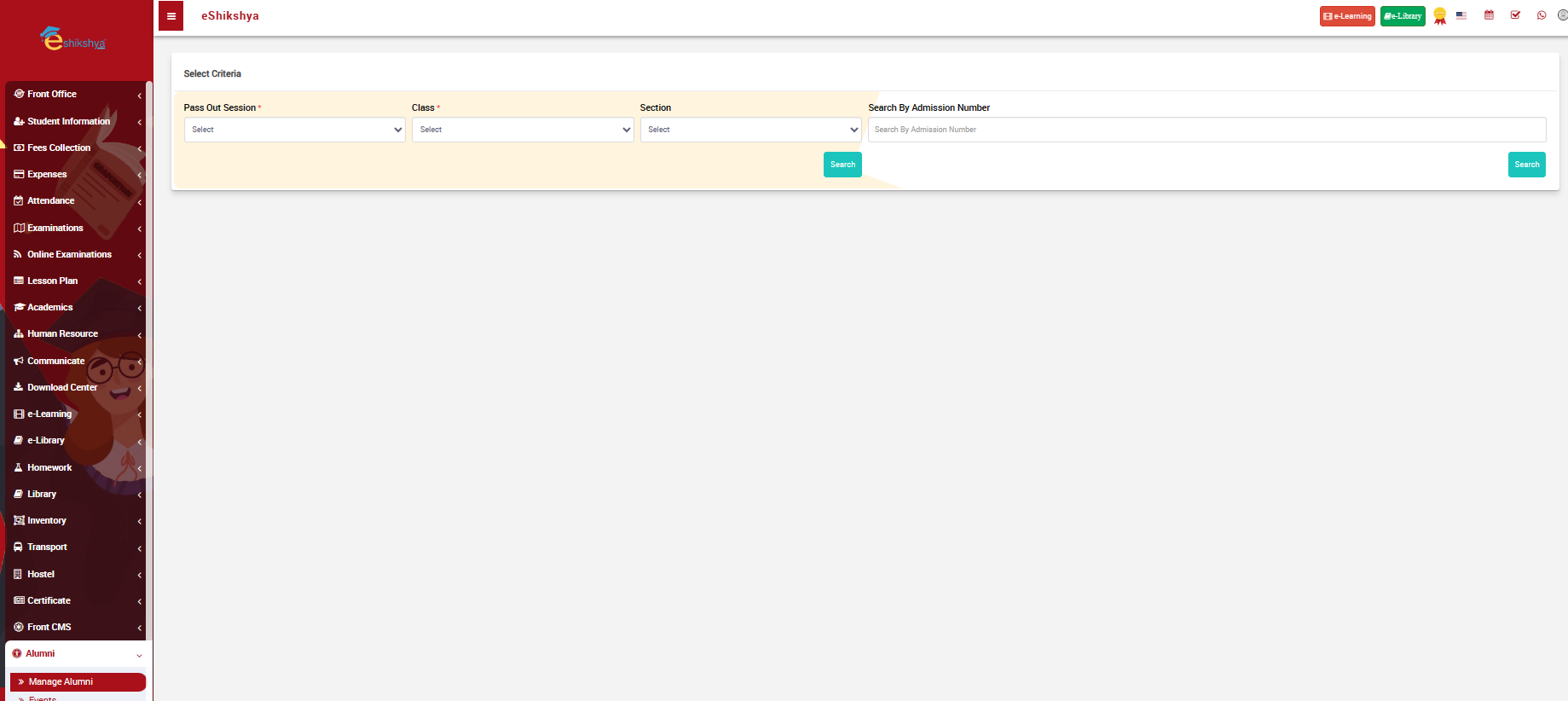1568x701 pixels.
Task: Click the eShikshya logo in sidebar
Action: 73,40
